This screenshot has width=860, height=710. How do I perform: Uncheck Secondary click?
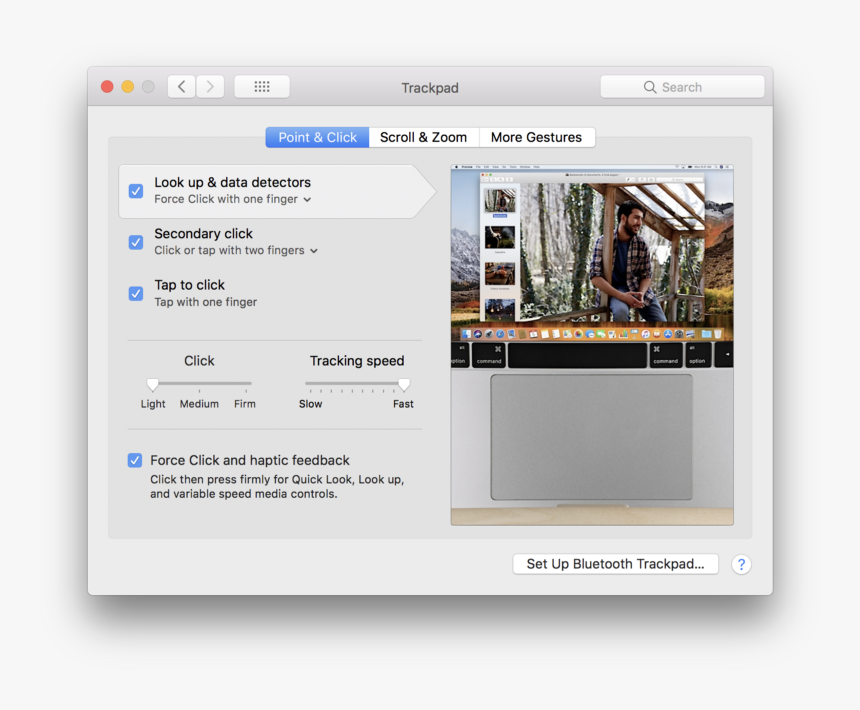[135, 242]
